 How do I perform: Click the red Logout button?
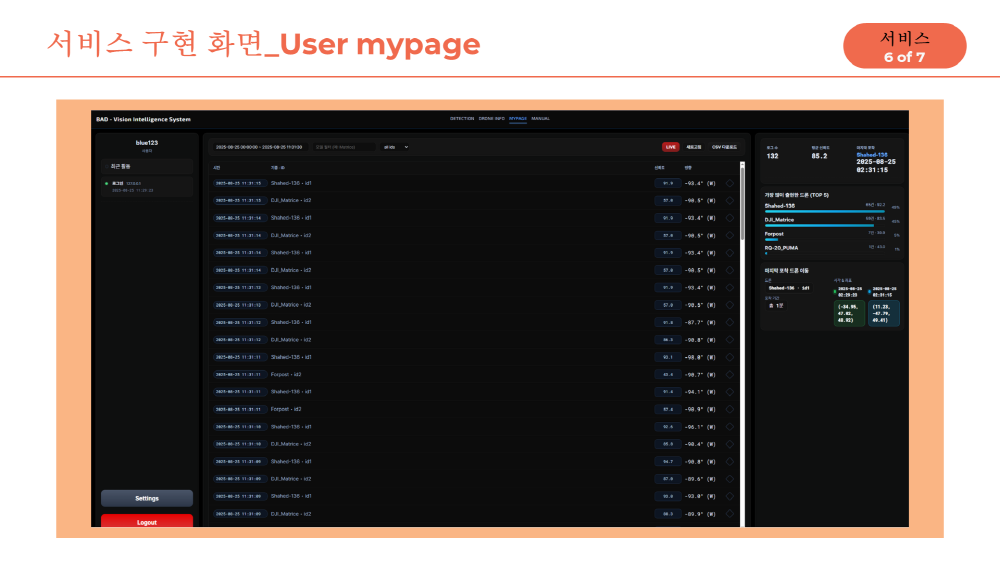pos(147,521)
